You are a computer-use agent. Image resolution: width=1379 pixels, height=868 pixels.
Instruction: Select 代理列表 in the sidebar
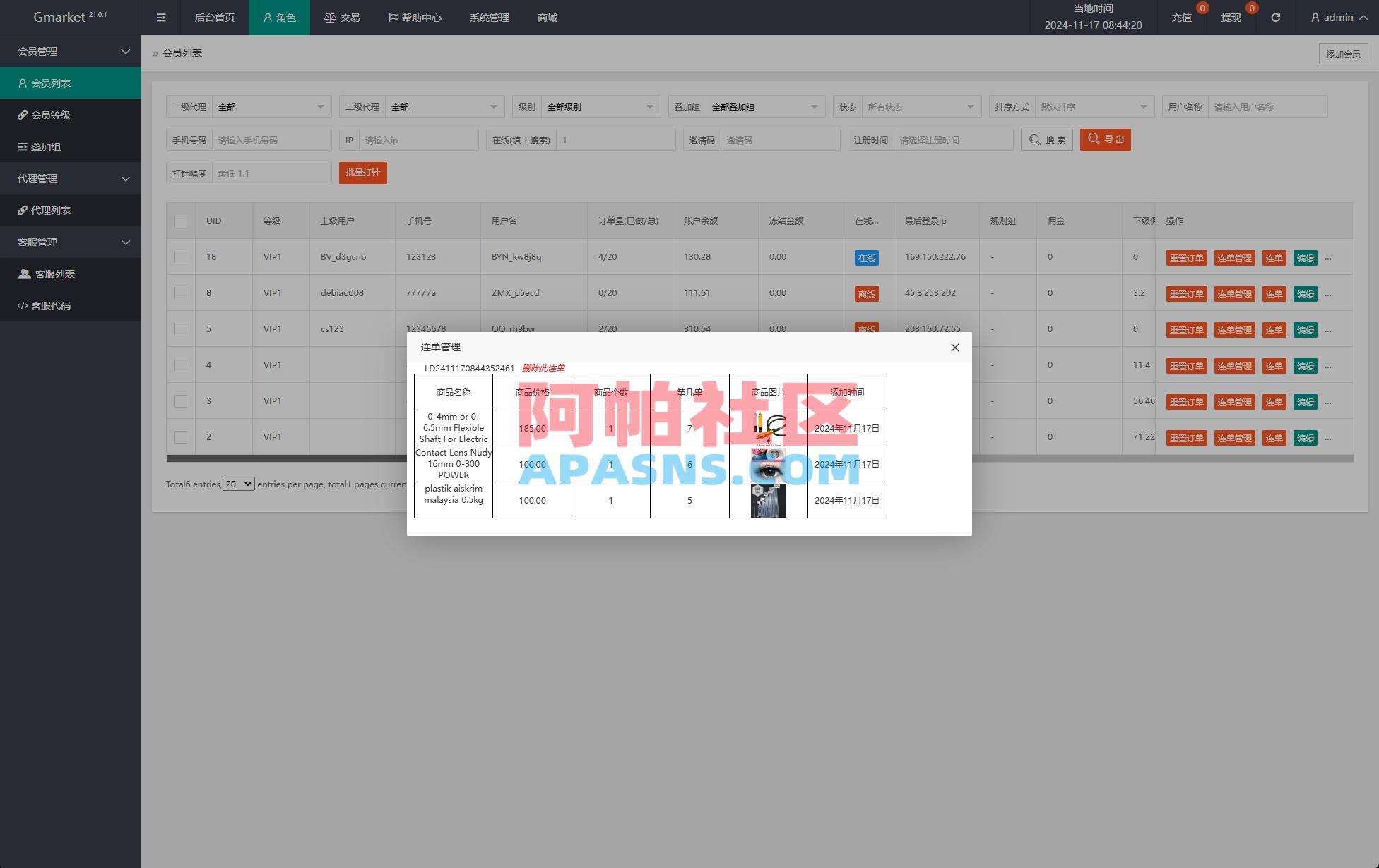[49, 210]
